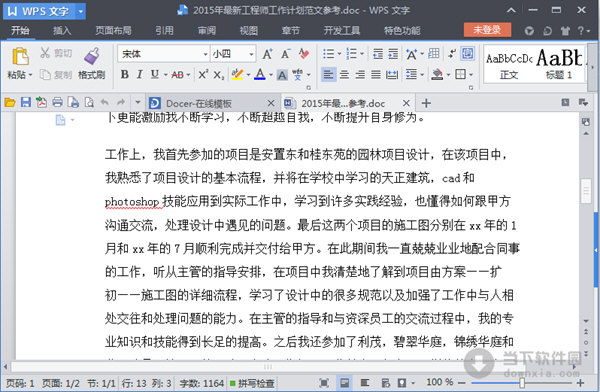Expand the line spacing dropdown arrow
This screenshot has height=392, width=600.
pos(422,75)
